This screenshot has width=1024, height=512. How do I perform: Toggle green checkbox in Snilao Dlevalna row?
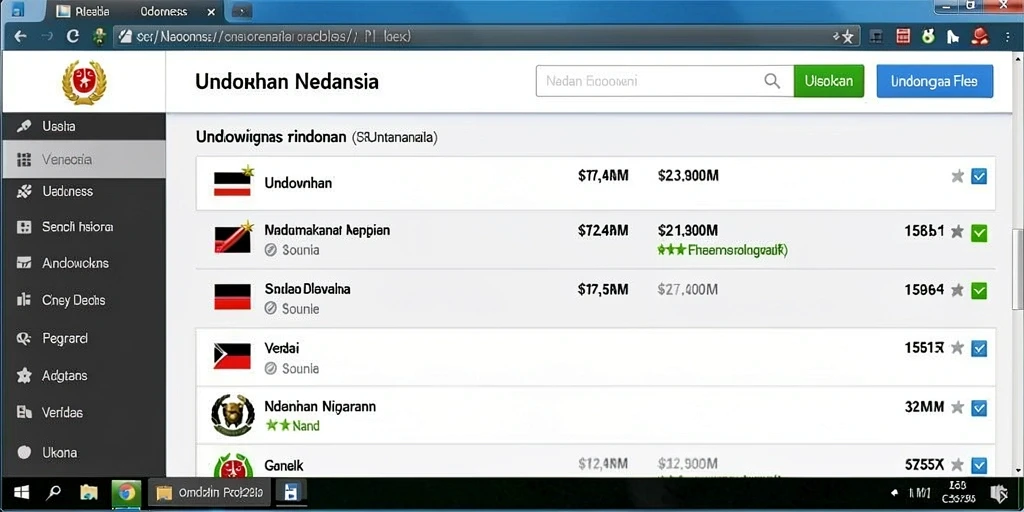click(979, 290)
